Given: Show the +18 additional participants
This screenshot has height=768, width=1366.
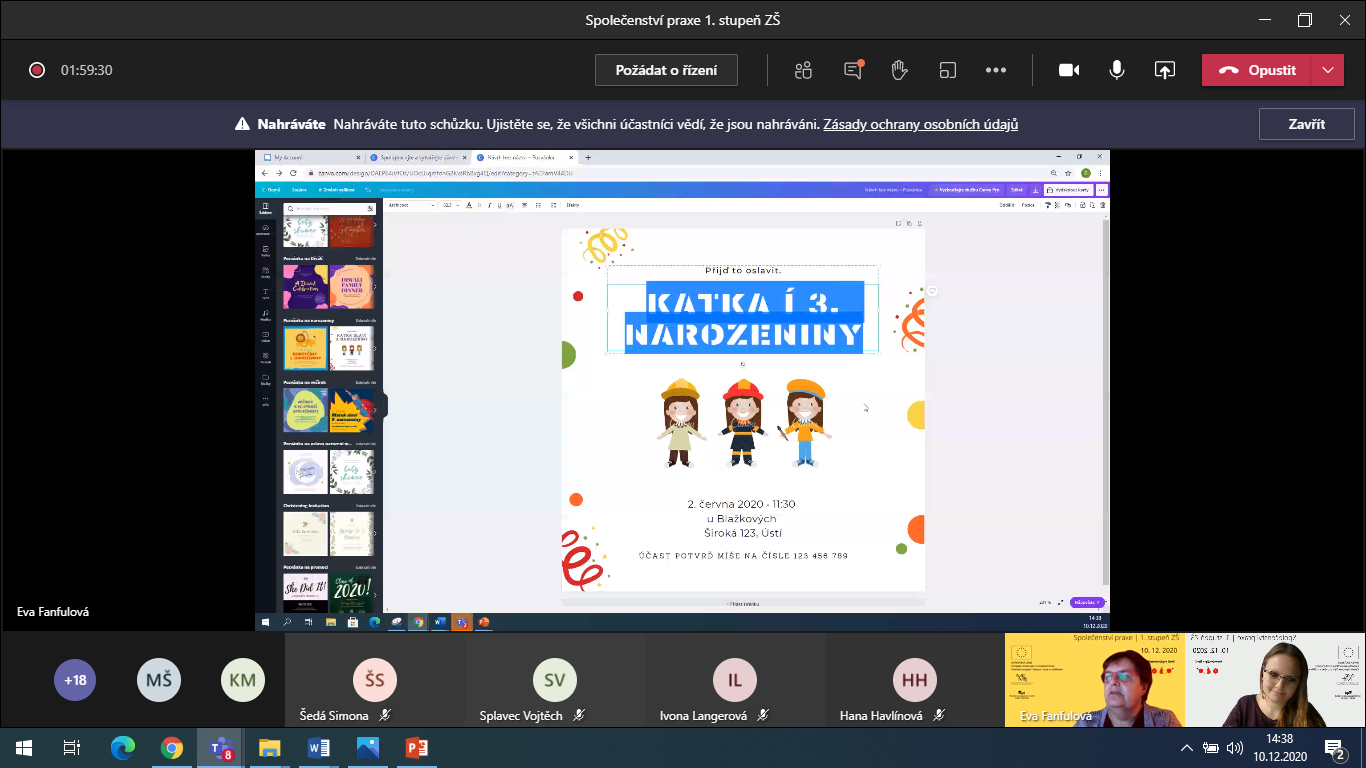Looking at the screenshot, I should click(75, 680).
